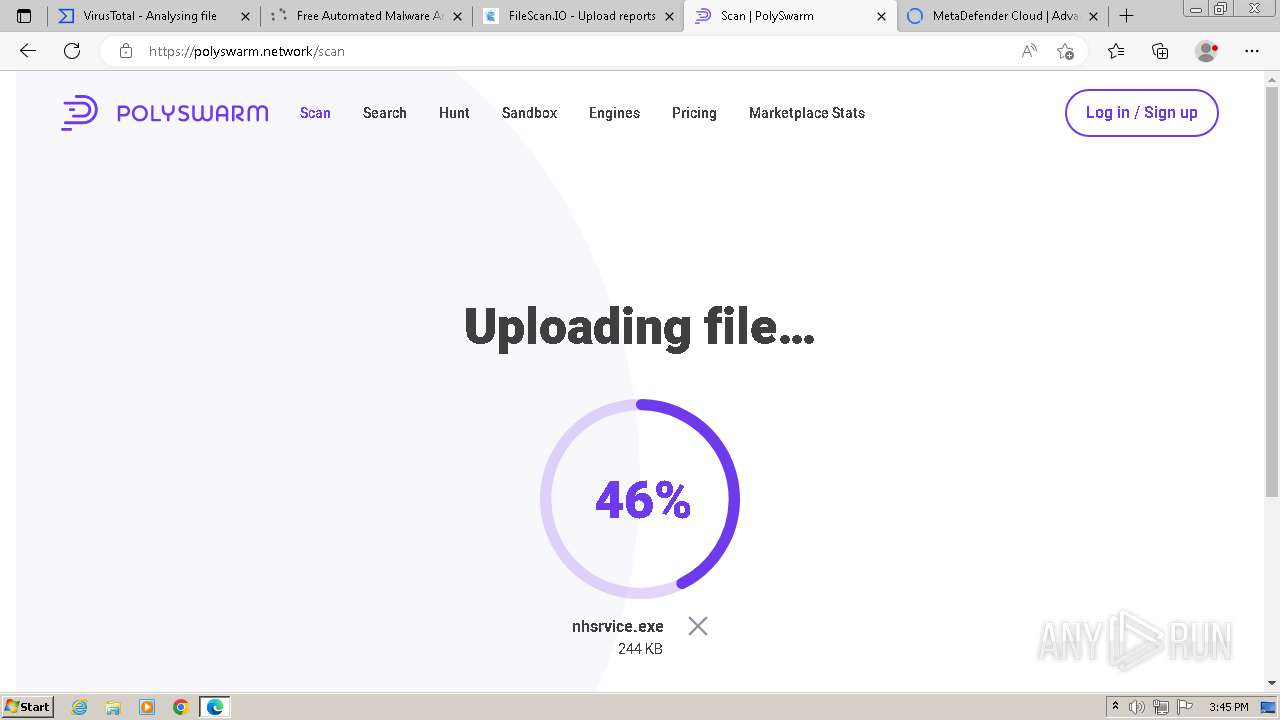This screenshot has width=1280, height=720.
Task: Open the Search navigation item
Action: [x=385, y=113]
